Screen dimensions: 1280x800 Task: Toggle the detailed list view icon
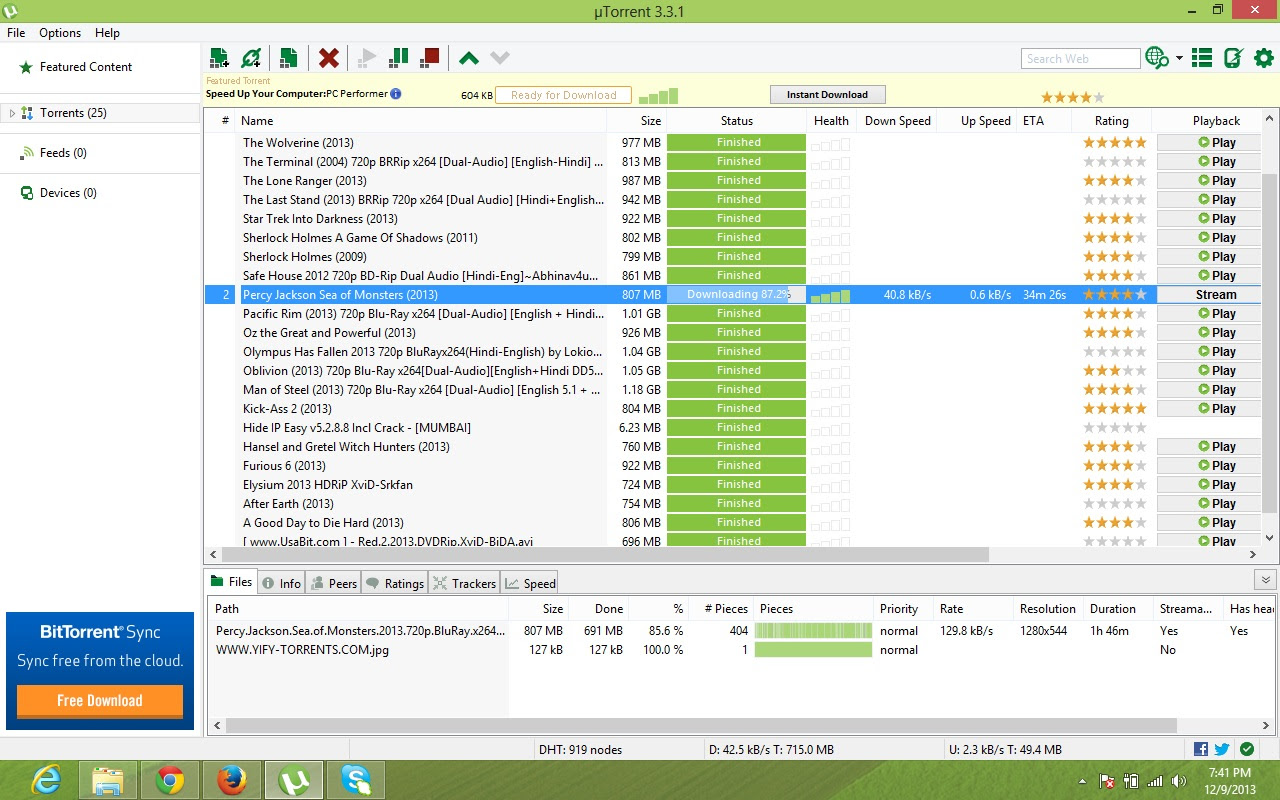pos(1202,58)
